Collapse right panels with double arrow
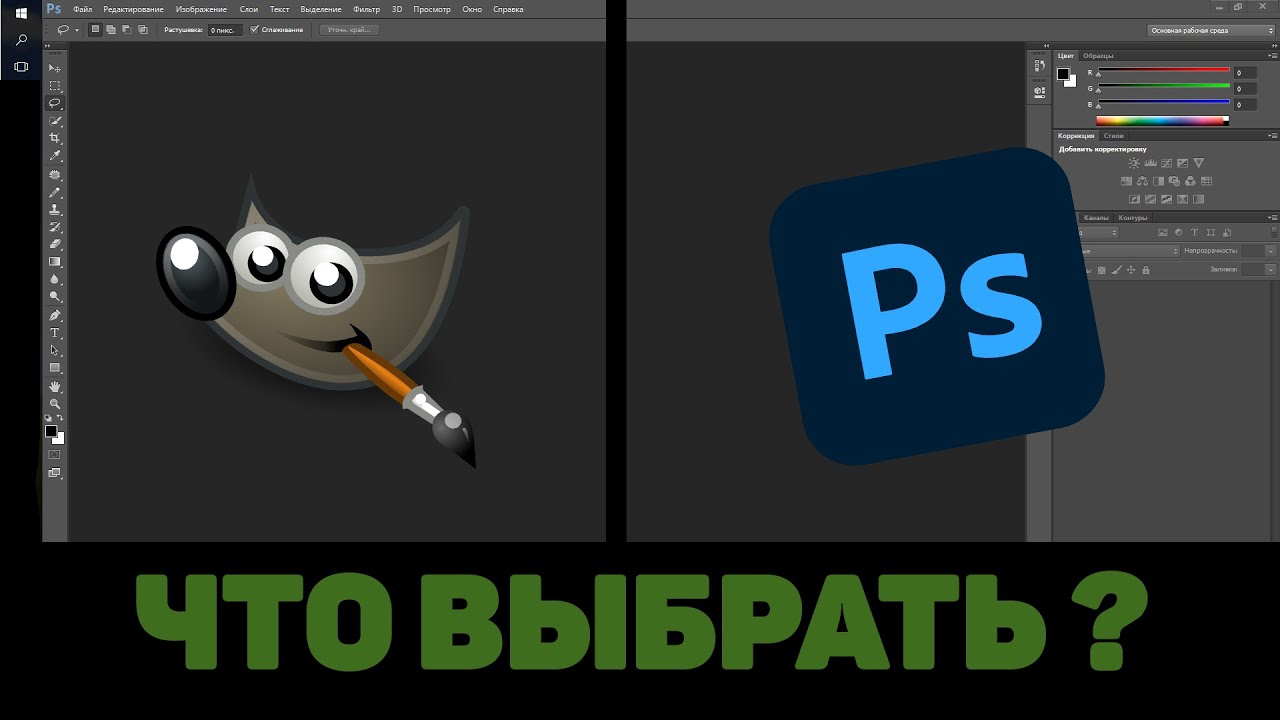This screenshot has width=1280, height=720. pyautogui.click(x=1275, y=46)
